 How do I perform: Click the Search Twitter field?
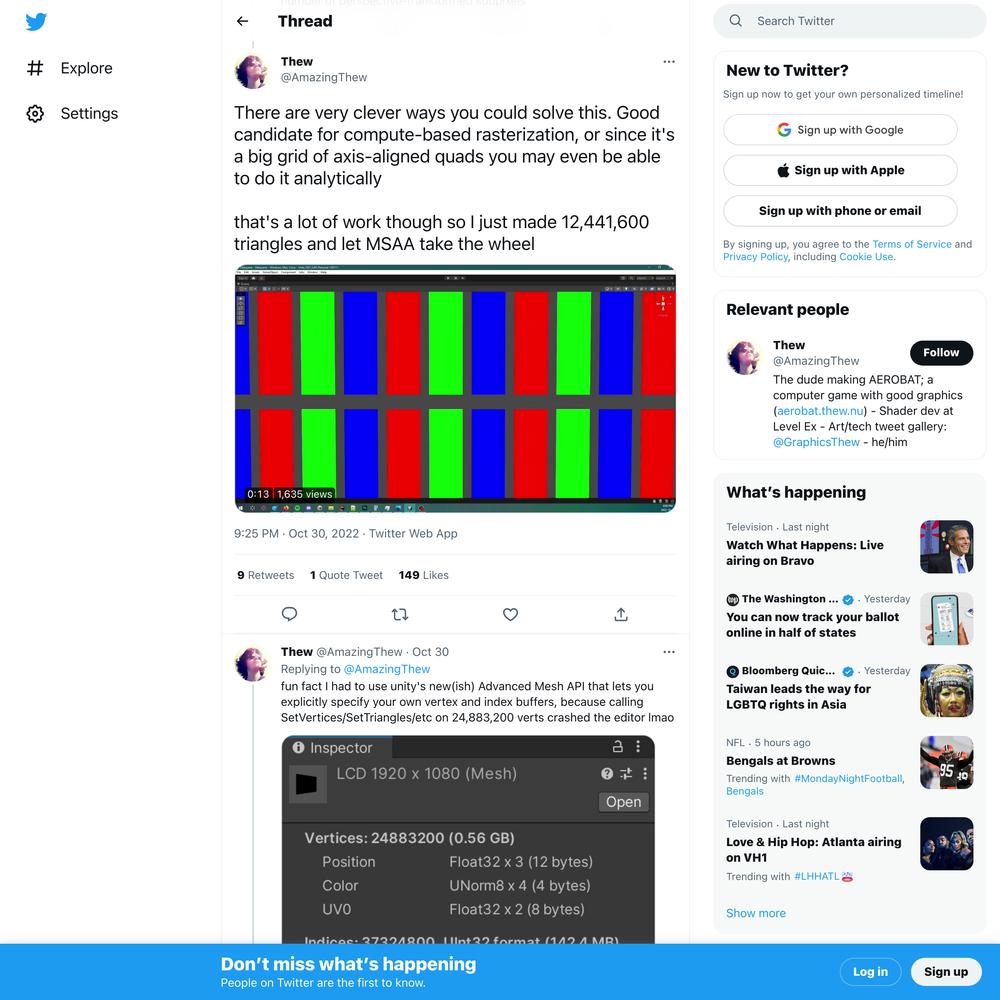point(849,21)
